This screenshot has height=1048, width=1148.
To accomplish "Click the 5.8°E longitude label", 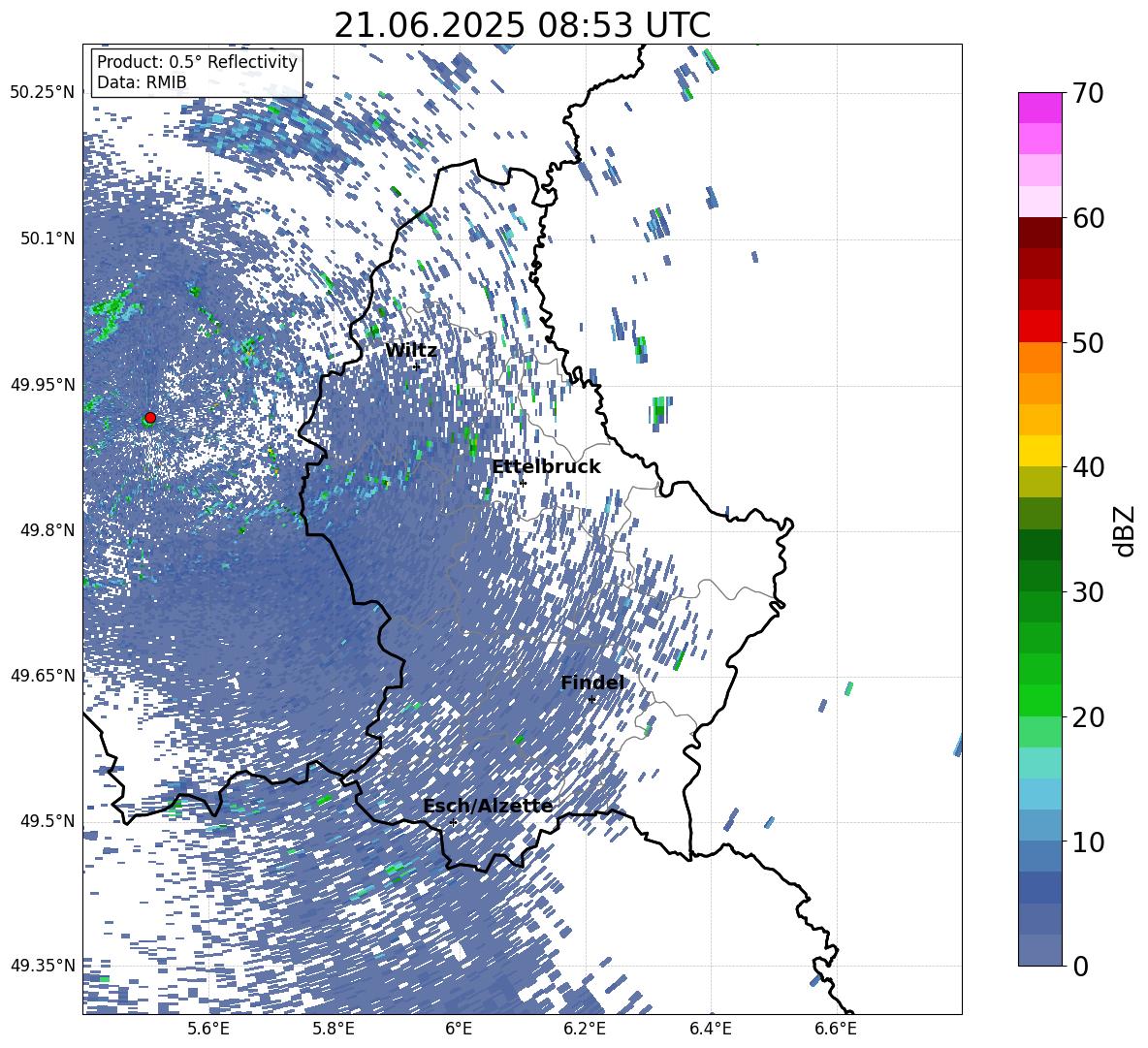I will (334, 1030).
